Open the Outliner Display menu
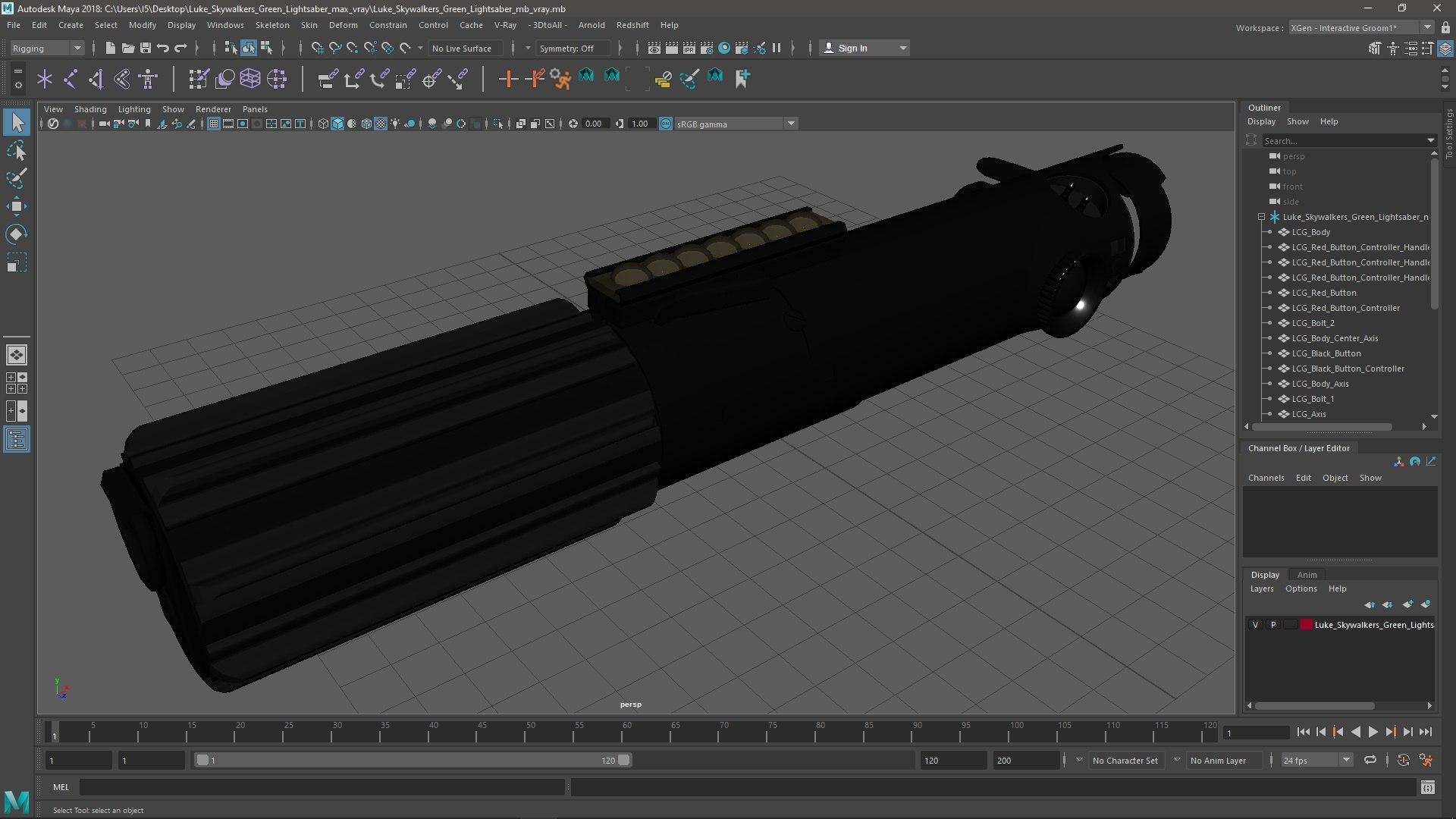Screen dimensions: 1456x819 click(1262, 121)
